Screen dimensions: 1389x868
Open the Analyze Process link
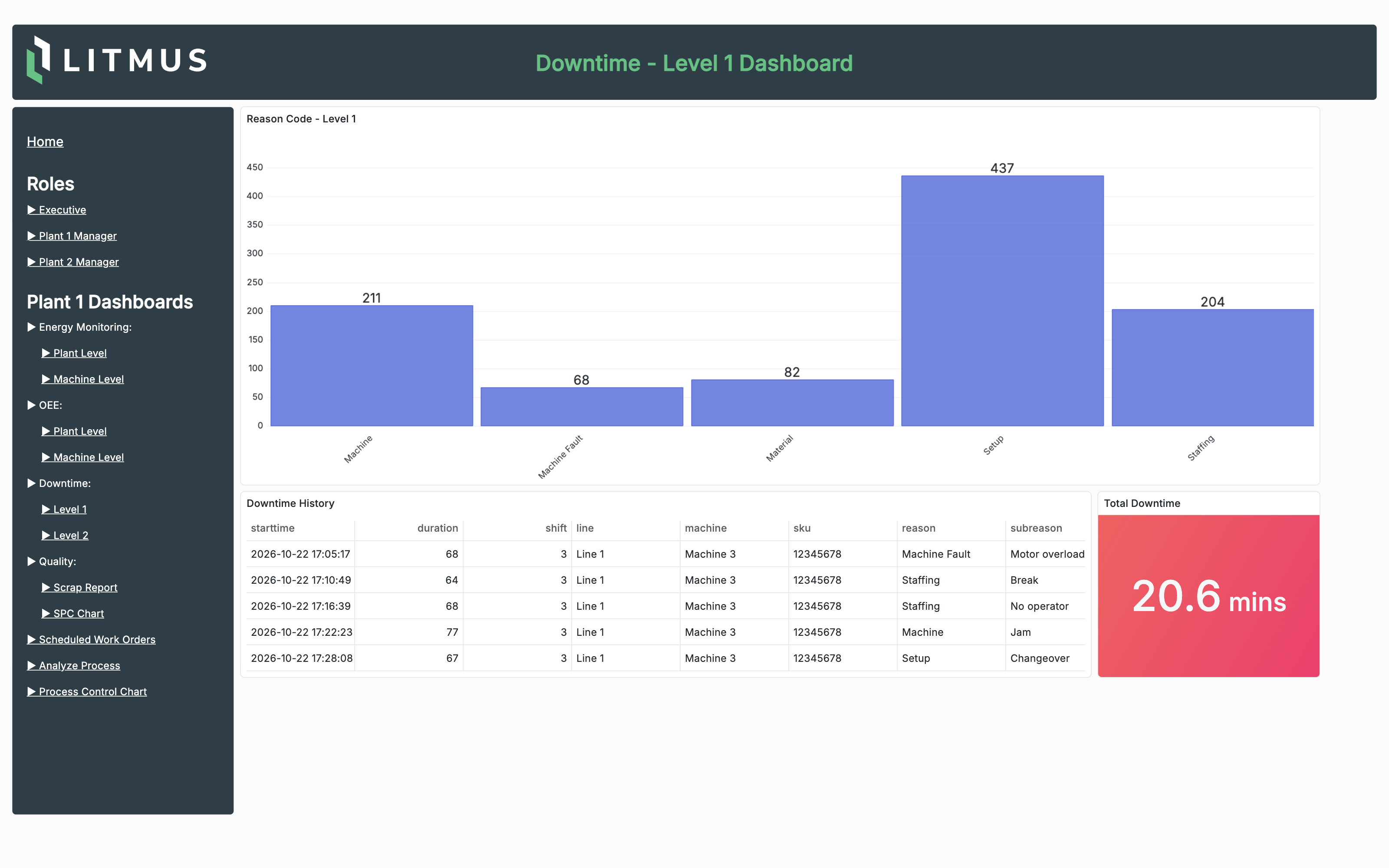click(x=73, y=666)
